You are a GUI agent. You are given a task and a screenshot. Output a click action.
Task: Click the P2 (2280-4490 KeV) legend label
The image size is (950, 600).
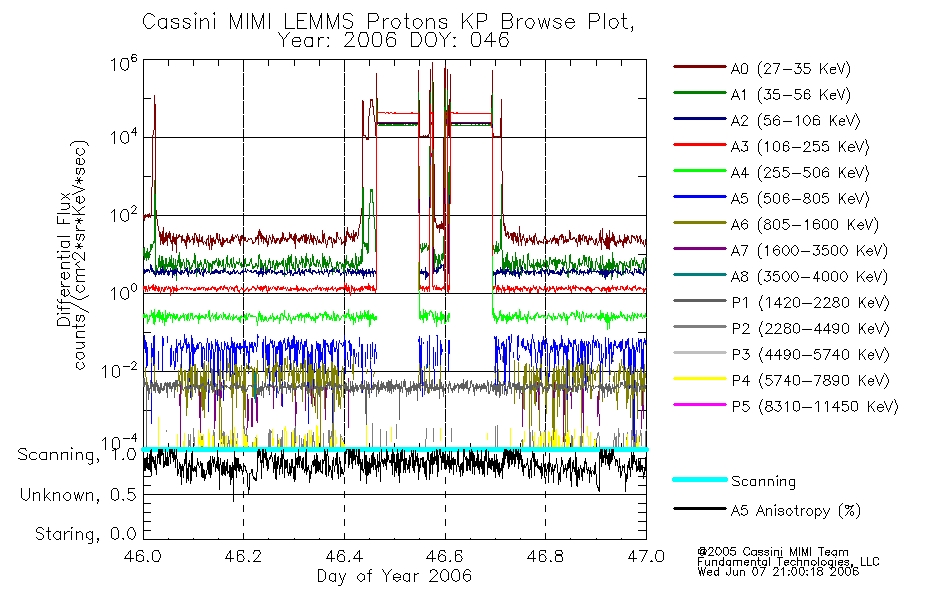tap(810, 329)
